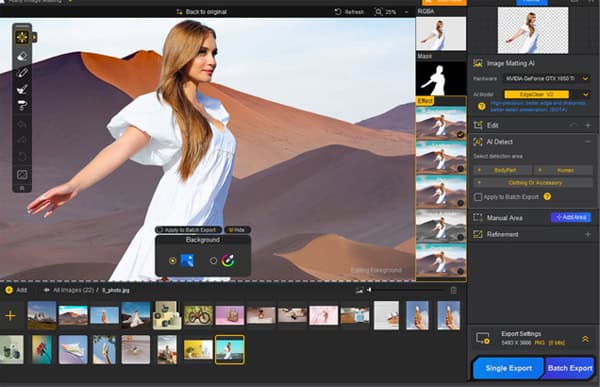Select the Mask preview thumbnail
Screen dimensions: 600x387
pyautogui.click(x=441, y=78)
